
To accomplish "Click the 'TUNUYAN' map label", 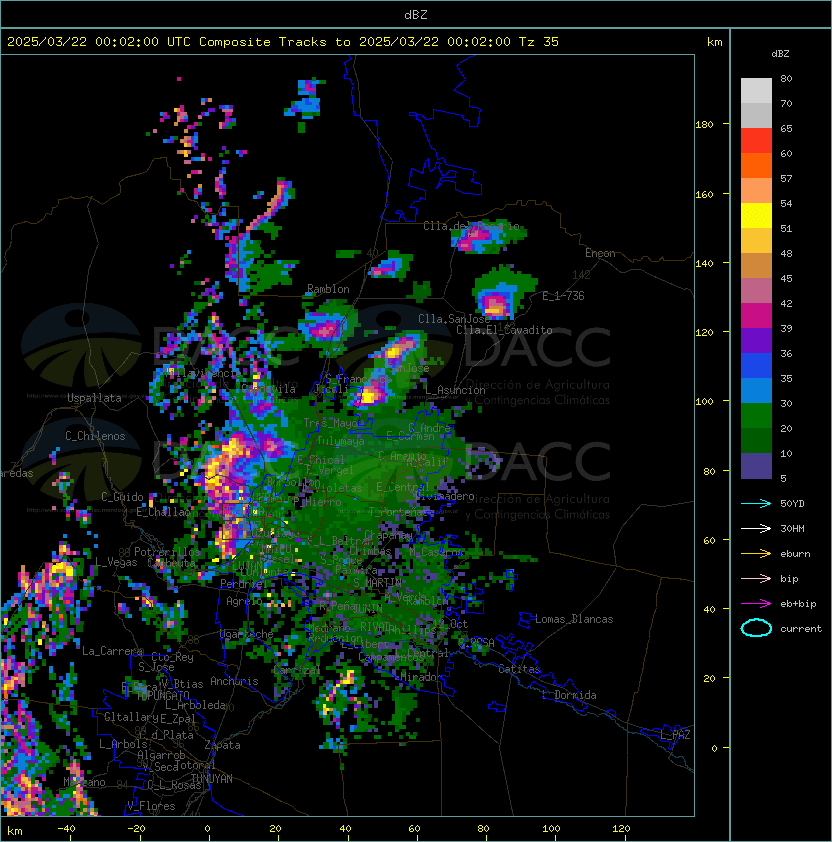I will click(x=212, y=779).
